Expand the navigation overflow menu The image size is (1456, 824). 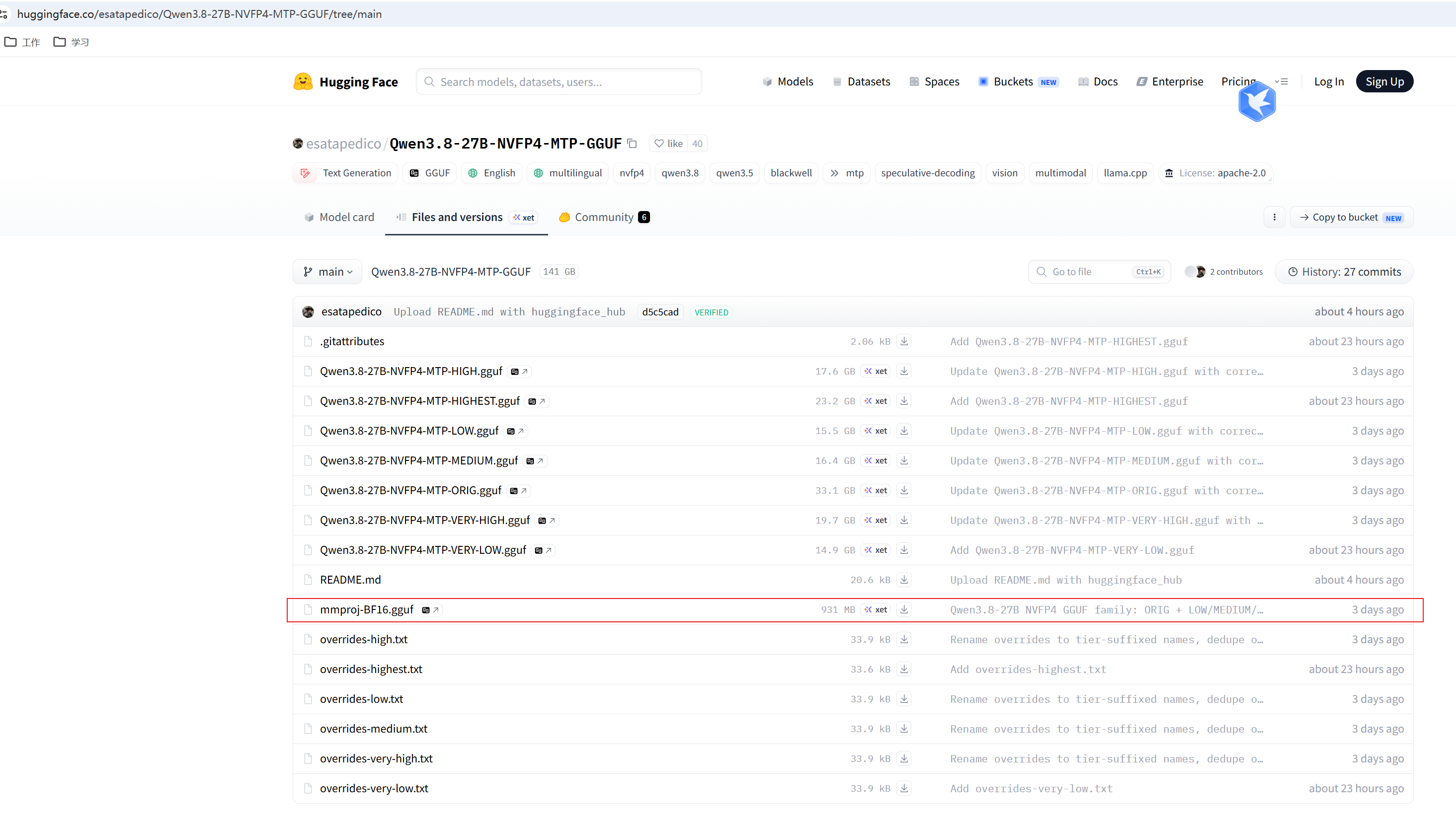pyautogui.click(x=1282, y=81)
